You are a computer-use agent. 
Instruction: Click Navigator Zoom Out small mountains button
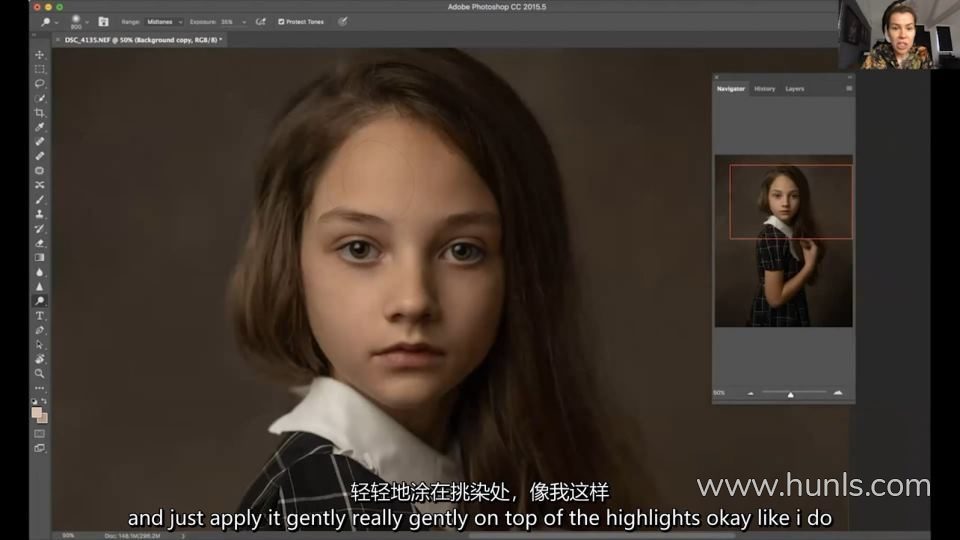751,394
